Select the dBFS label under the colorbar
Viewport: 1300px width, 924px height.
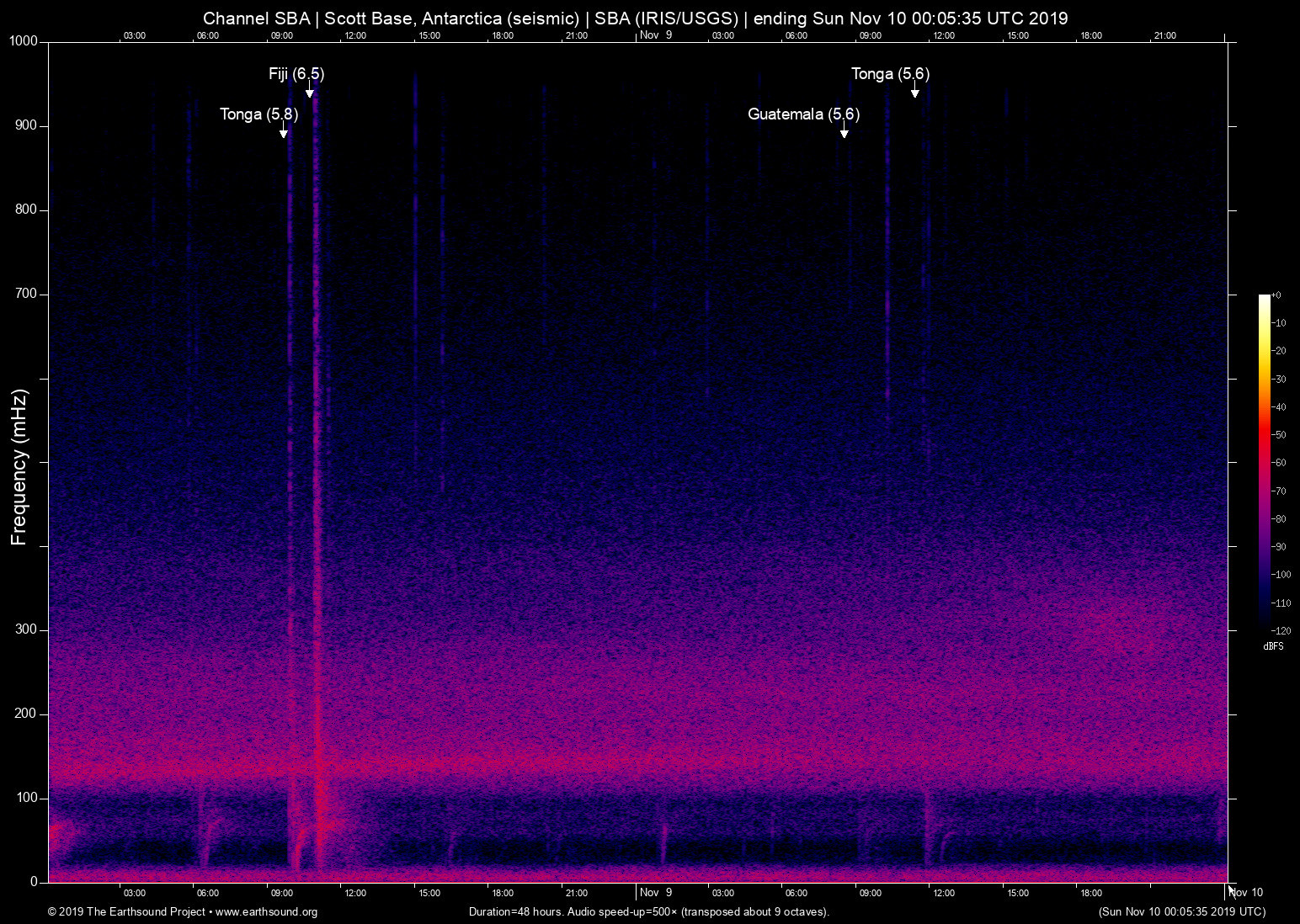click(1274, 646)
